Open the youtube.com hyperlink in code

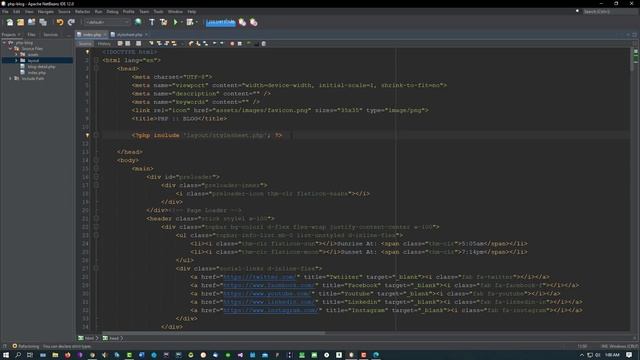[267, 293]
